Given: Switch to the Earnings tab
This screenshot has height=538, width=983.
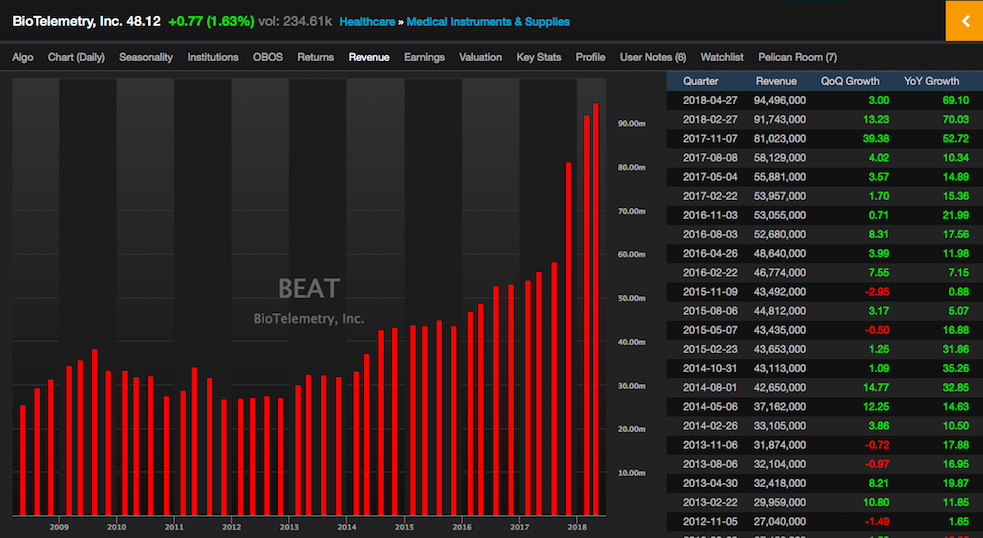Looking at the screenshot, I should click(x=424, y=57).
